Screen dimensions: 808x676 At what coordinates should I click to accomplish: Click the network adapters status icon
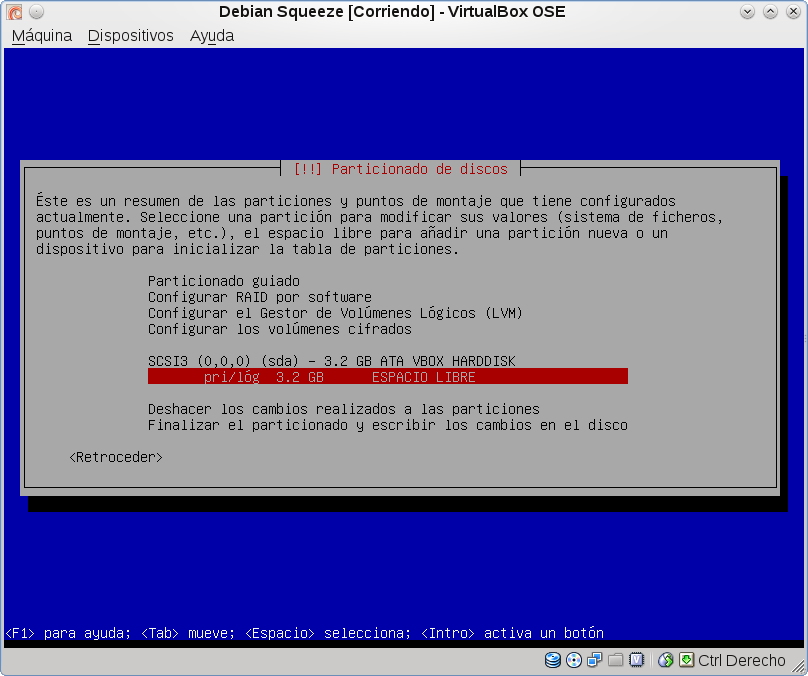coord(595,660)
